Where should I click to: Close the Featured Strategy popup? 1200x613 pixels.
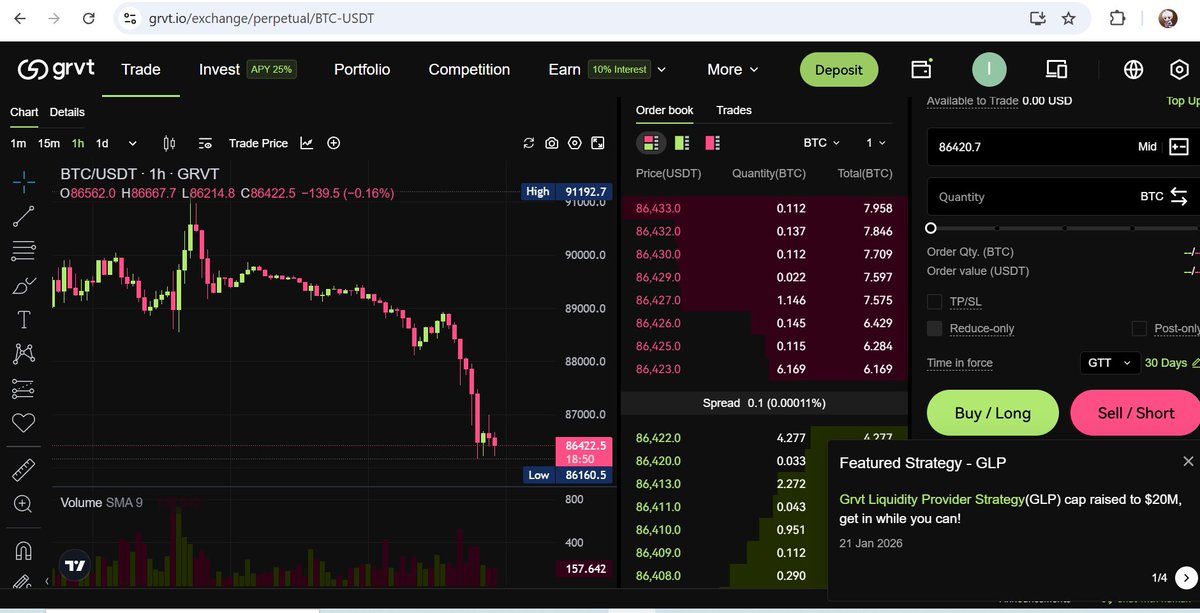point(1188,461)
